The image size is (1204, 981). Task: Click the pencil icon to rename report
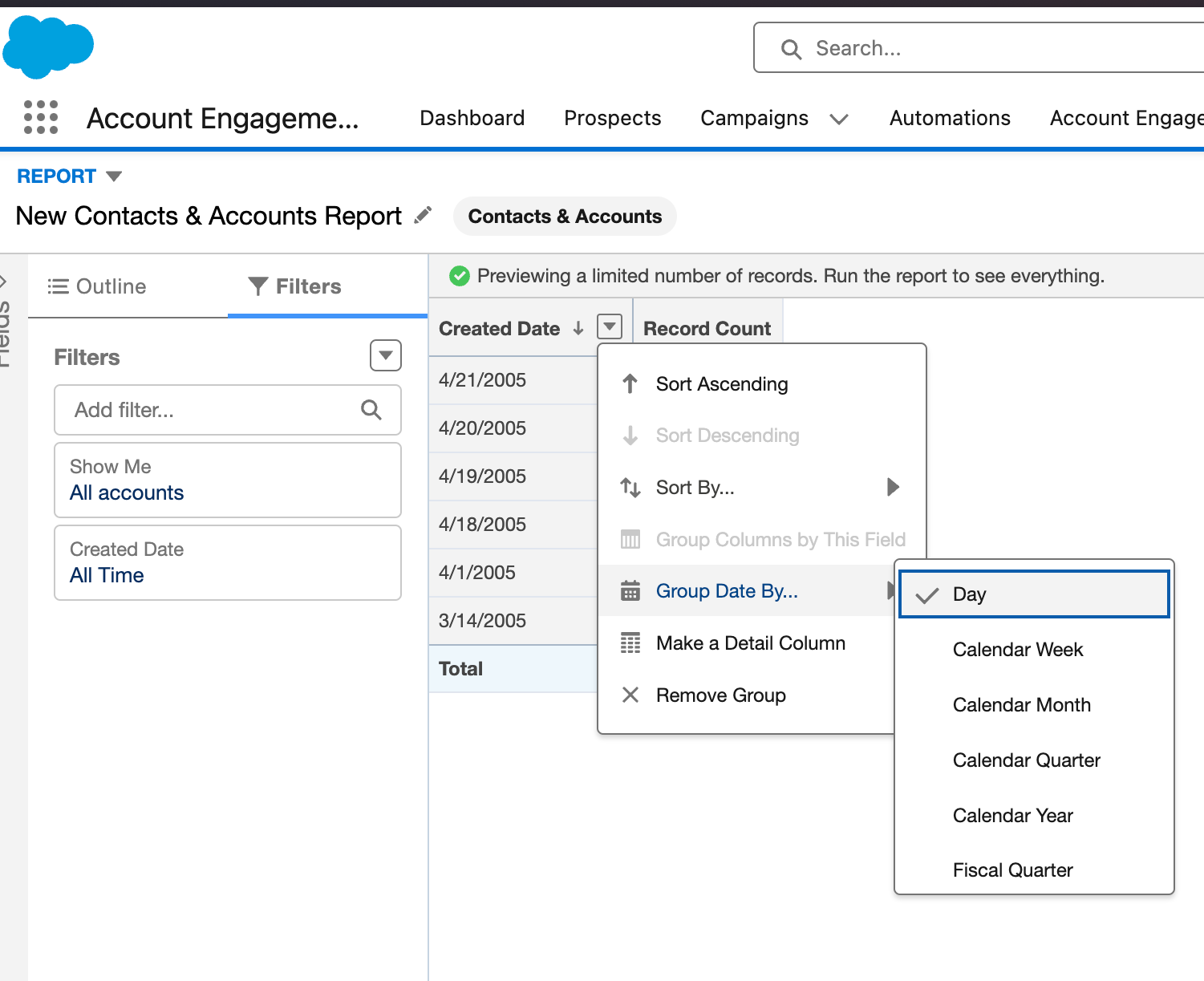[x=423, y=216]
